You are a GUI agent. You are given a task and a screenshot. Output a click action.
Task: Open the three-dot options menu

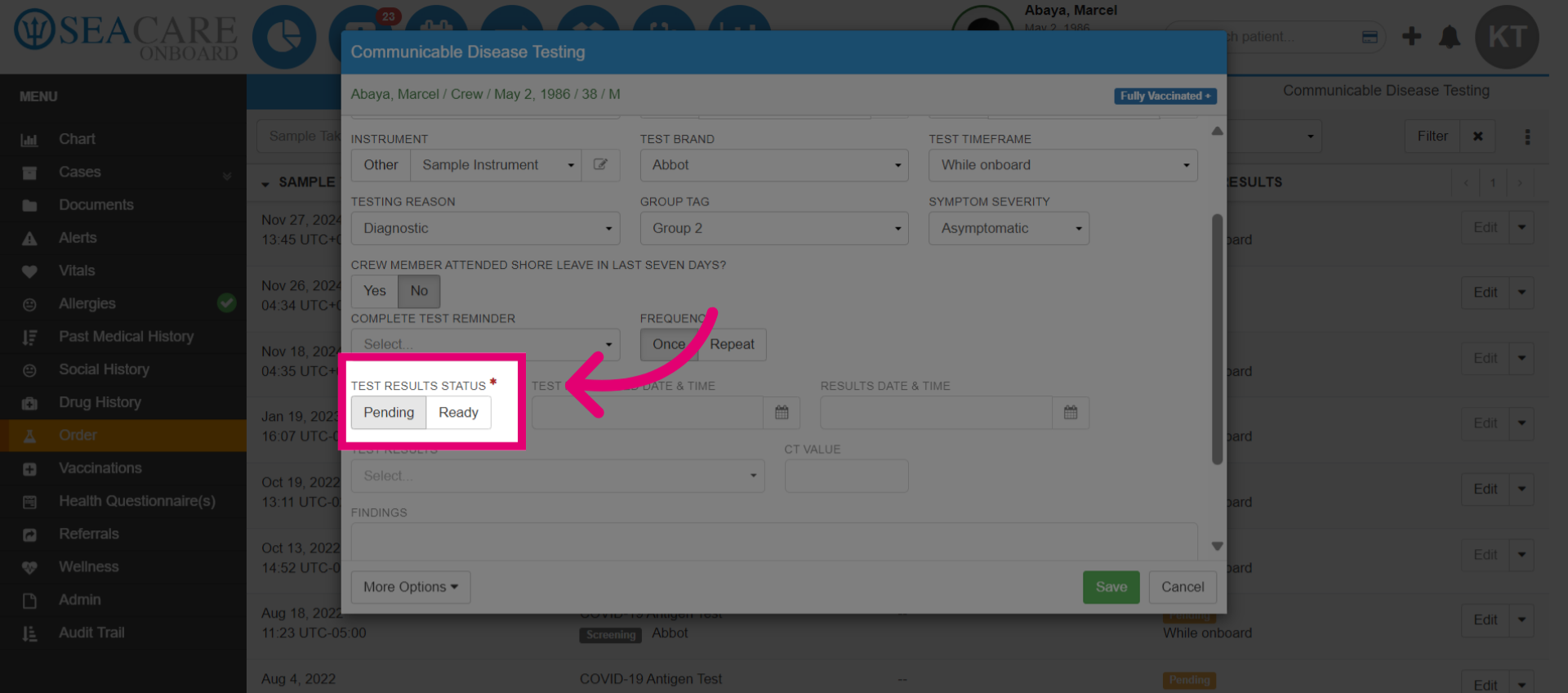point(1527,136)
